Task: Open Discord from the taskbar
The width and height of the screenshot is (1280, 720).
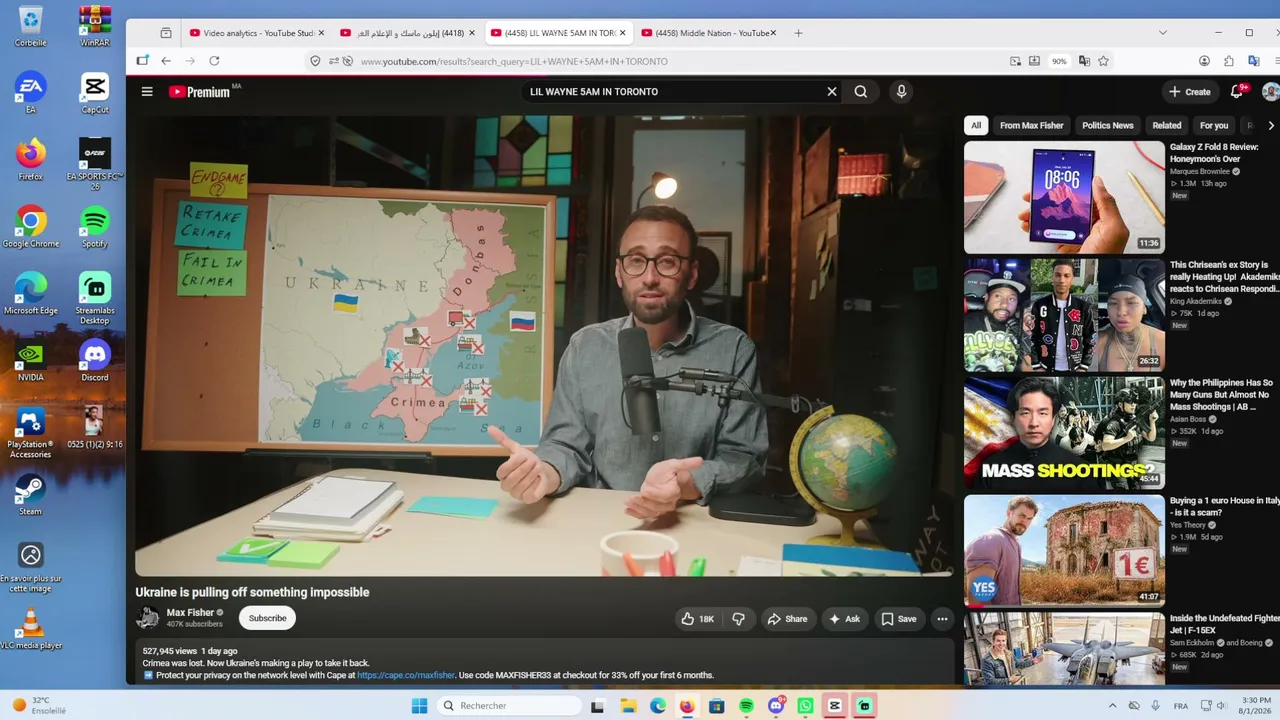Action: [776, 706]
